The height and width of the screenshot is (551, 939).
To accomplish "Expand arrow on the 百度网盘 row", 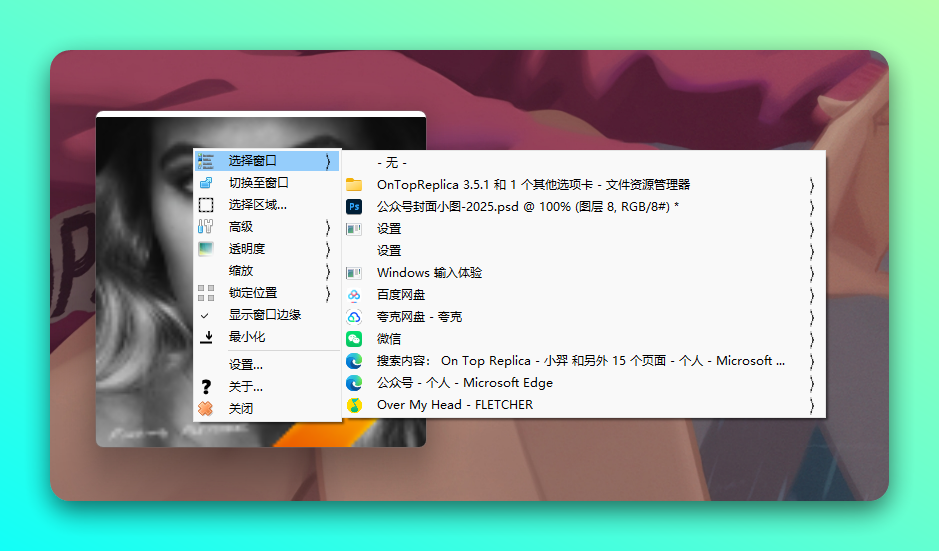I will pos(812,295).
